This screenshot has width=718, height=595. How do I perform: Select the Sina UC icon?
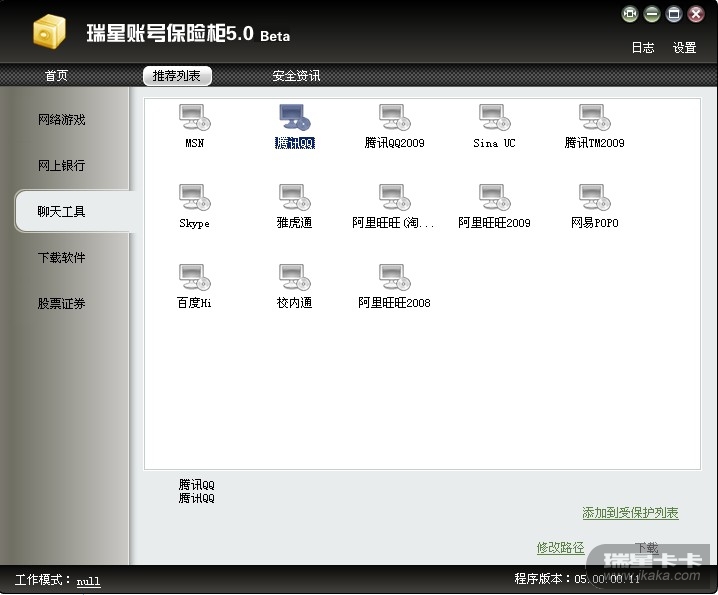(495, 117)
